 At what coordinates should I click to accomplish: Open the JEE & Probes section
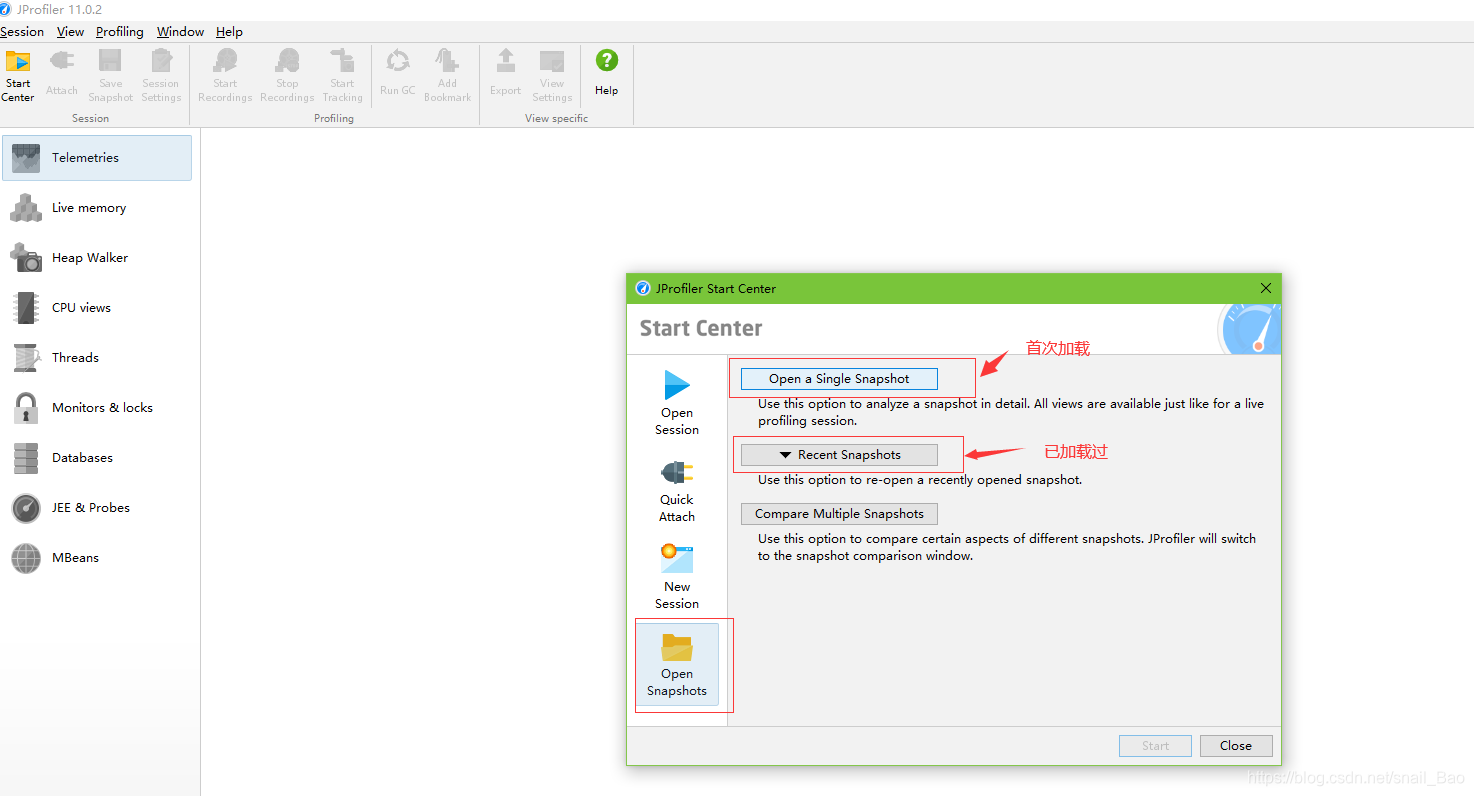click(x=97, y=508)
